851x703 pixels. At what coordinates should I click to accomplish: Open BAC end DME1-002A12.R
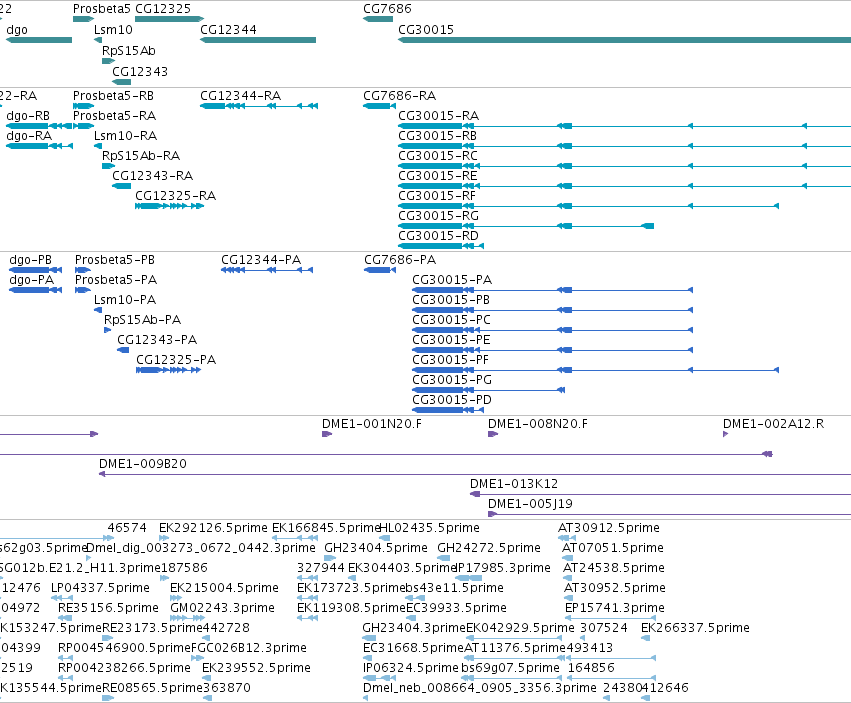(773, 424)
